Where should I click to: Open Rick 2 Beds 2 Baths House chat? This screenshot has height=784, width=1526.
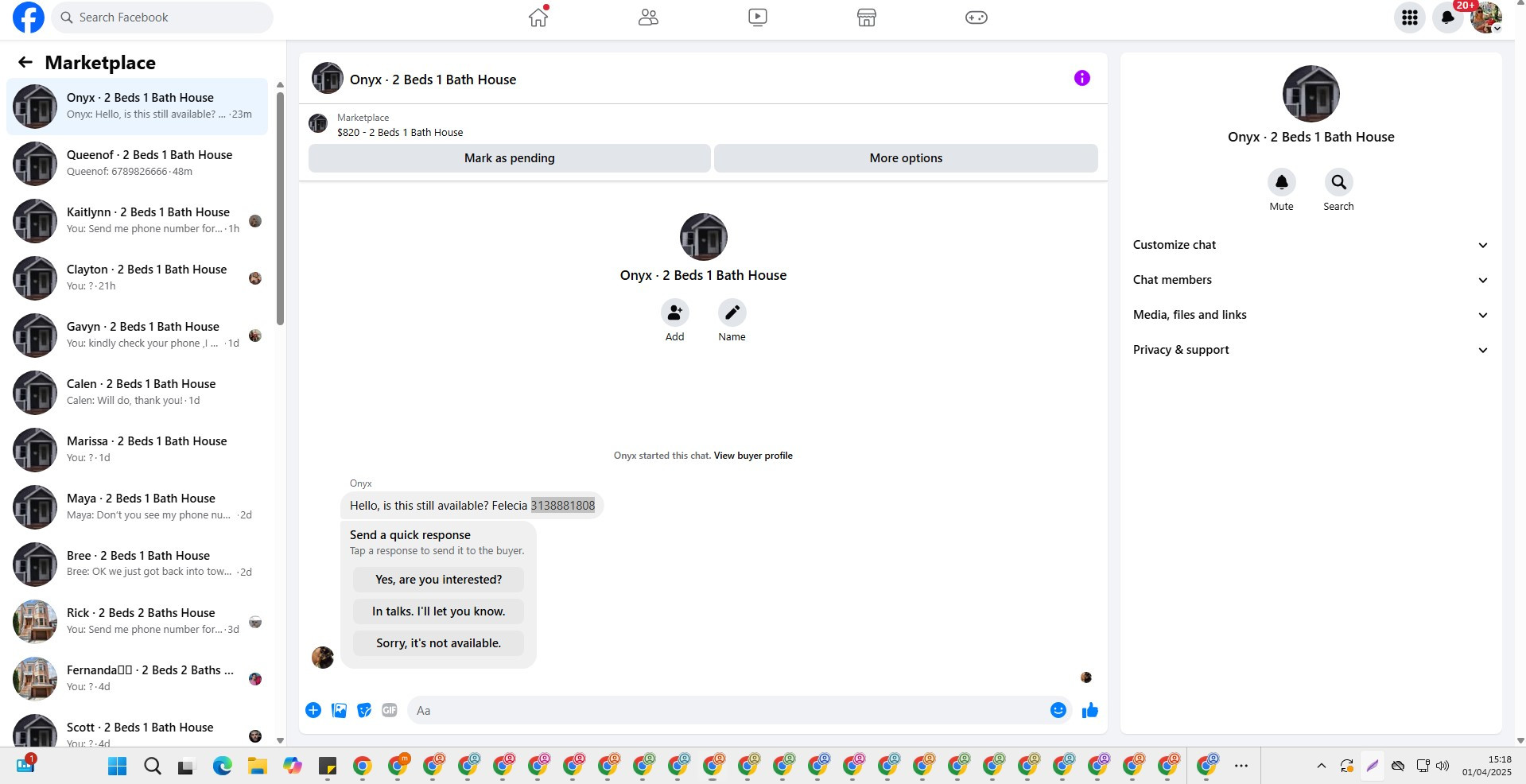[x=137, y=622]
